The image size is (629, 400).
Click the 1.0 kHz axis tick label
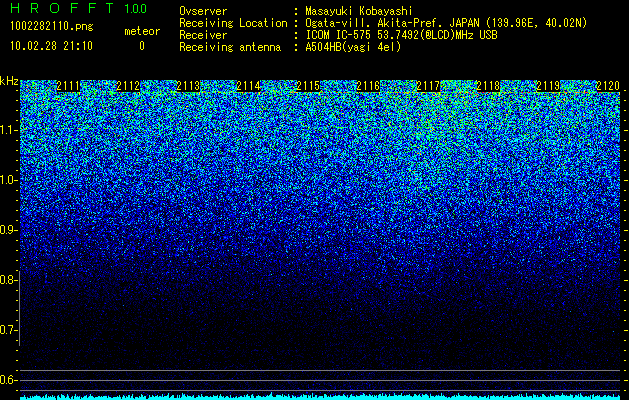pos(7,180)
